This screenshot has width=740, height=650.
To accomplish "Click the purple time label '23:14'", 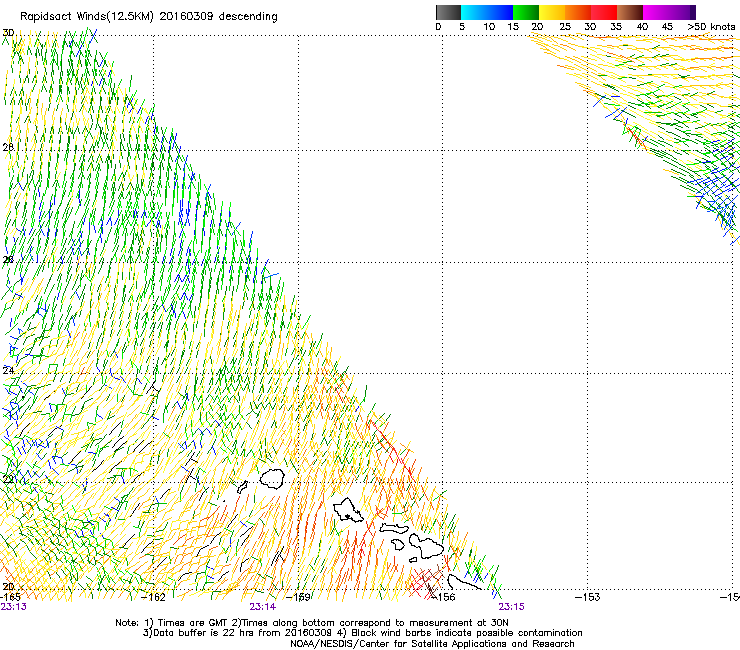I will click(262, 607).
